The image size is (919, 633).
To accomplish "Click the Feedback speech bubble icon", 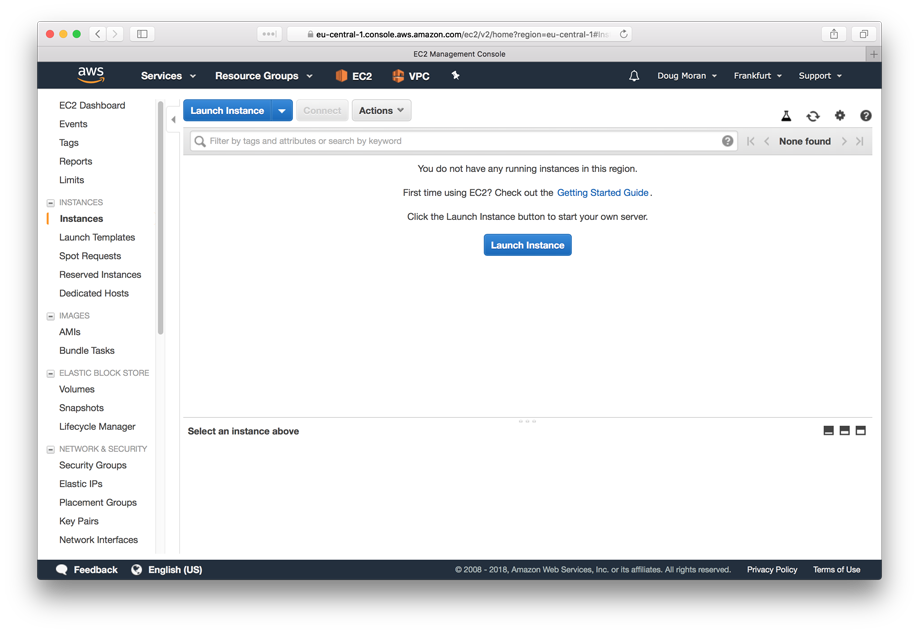I will click(62, 569).
